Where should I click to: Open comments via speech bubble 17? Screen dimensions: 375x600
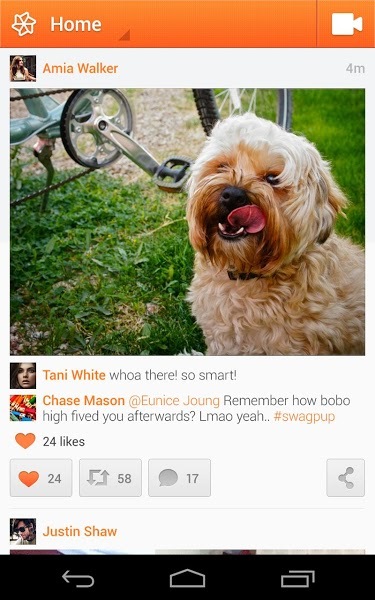179,478
